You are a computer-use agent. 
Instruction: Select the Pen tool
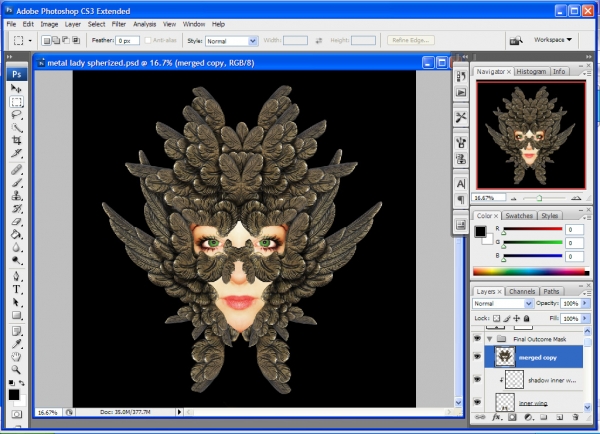click(x=16, y=276)
